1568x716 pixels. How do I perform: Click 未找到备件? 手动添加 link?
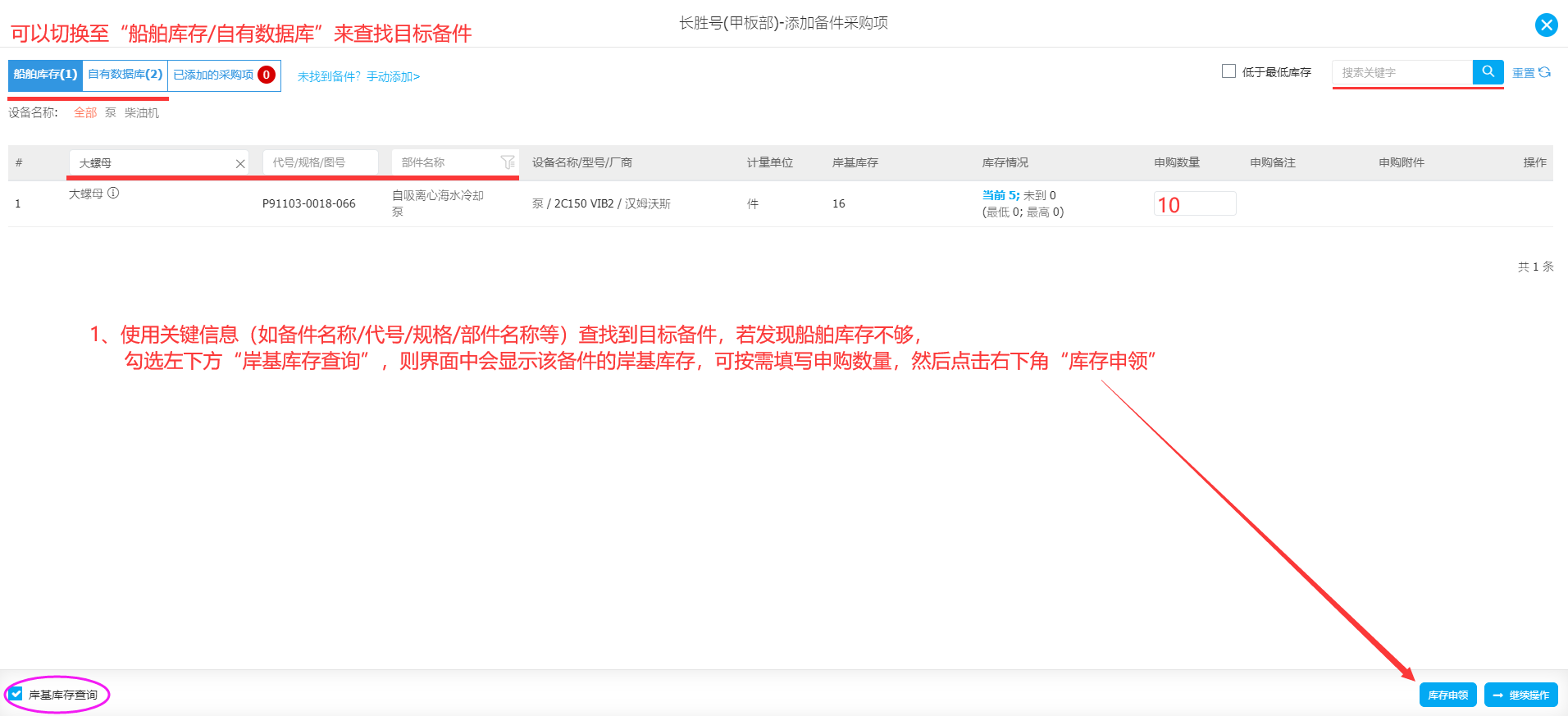(x=358, y=76)
